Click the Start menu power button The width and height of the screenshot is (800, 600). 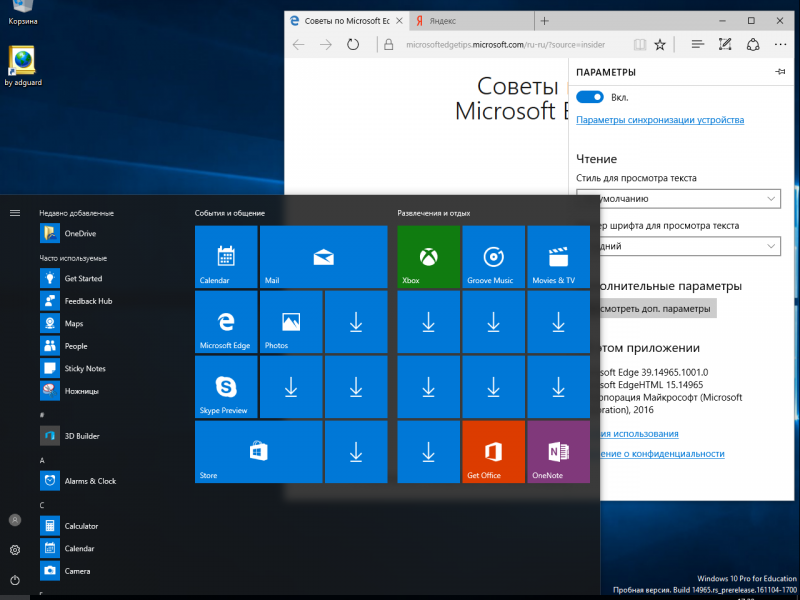pyautogui.click(x=15, y=580)
